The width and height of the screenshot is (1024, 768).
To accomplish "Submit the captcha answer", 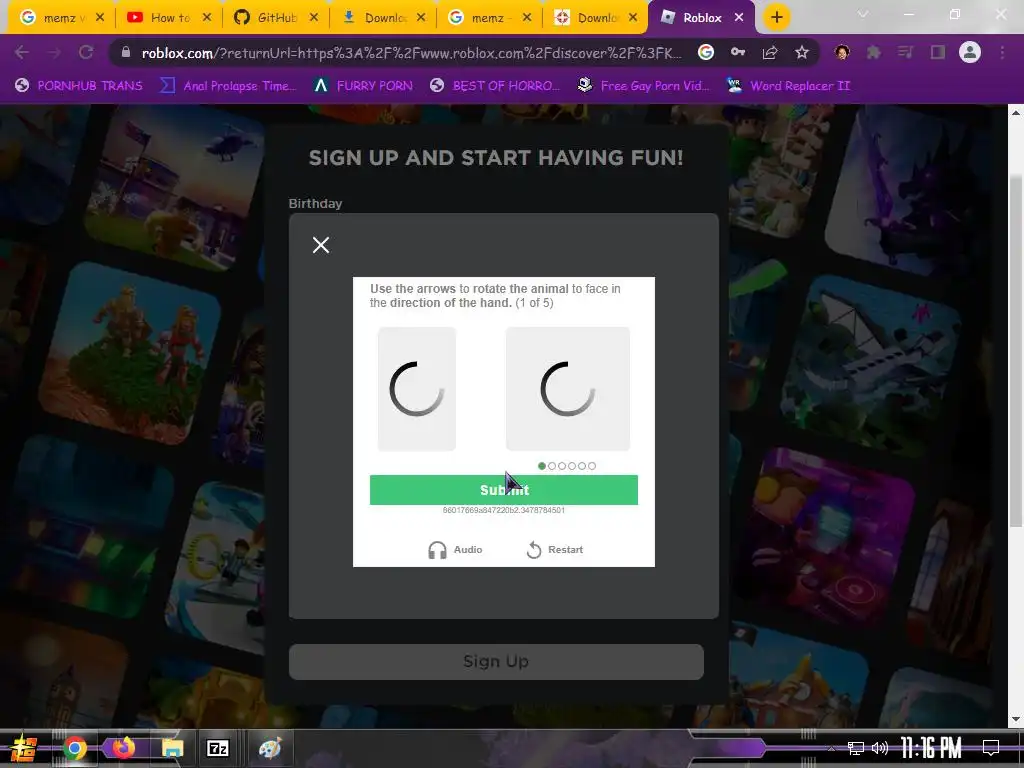I will tap(504, 490).
